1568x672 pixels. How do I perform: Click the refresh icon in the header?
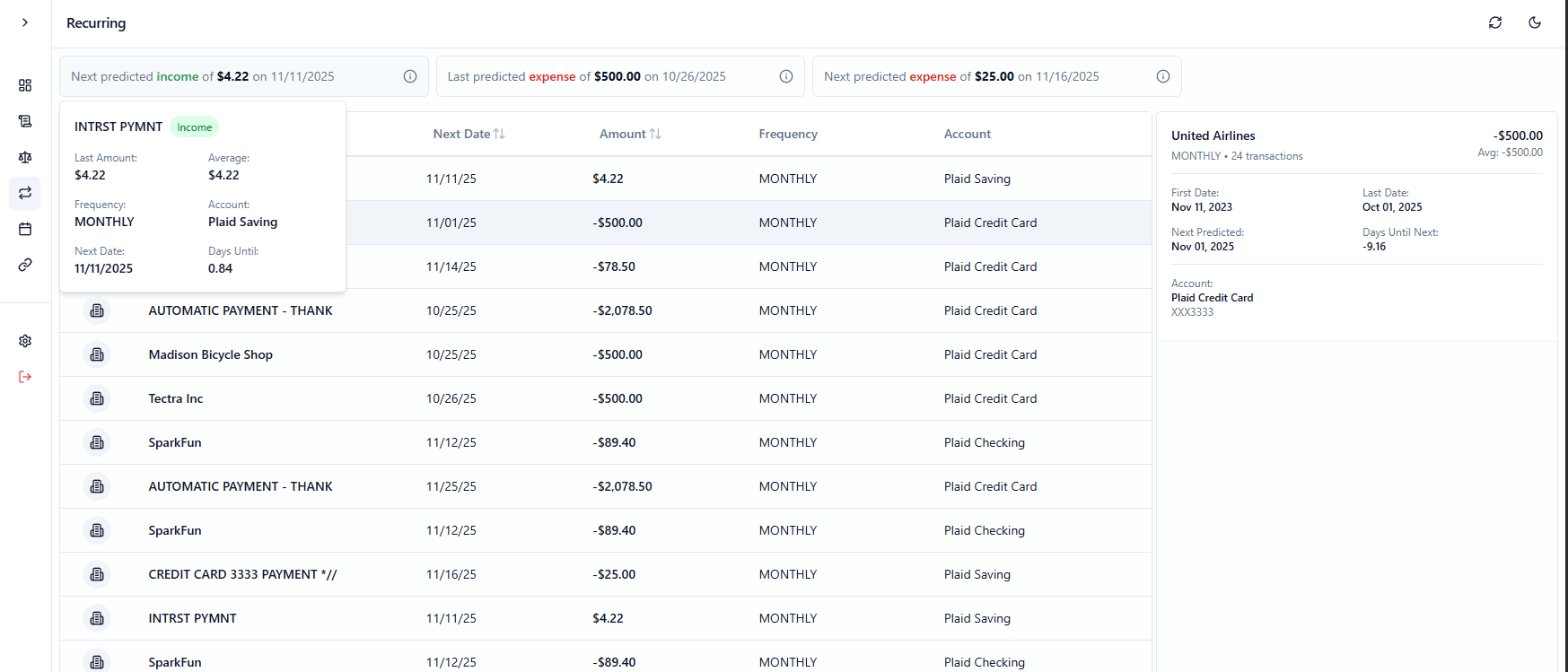(x=1495, y=22)
